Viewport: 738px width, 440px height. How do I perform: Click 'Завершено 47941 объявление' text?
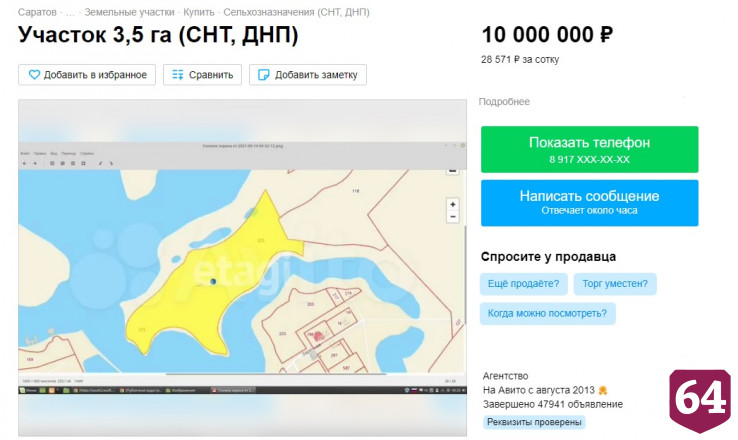[553, 404]
